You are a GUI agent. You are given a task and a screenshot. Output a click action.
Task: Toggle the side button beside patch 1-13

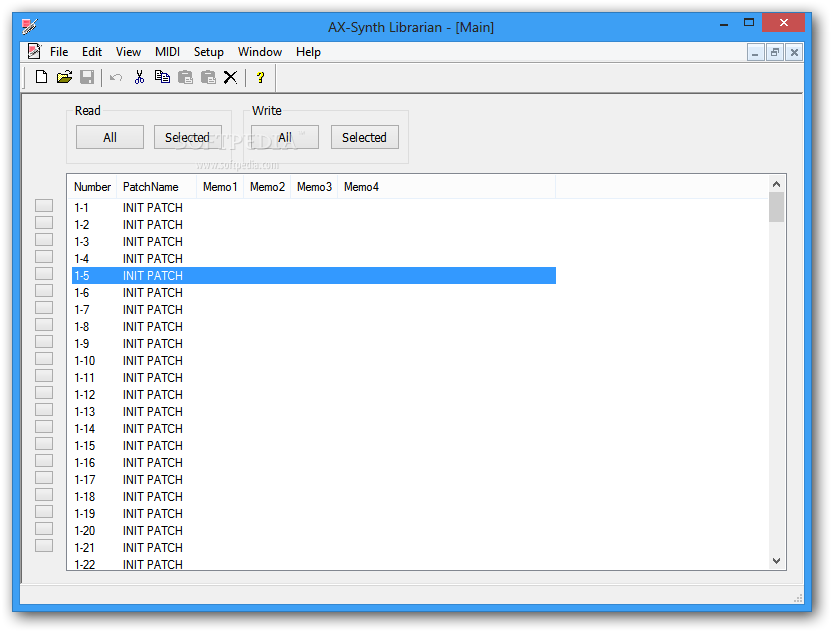tap(44, 409)
